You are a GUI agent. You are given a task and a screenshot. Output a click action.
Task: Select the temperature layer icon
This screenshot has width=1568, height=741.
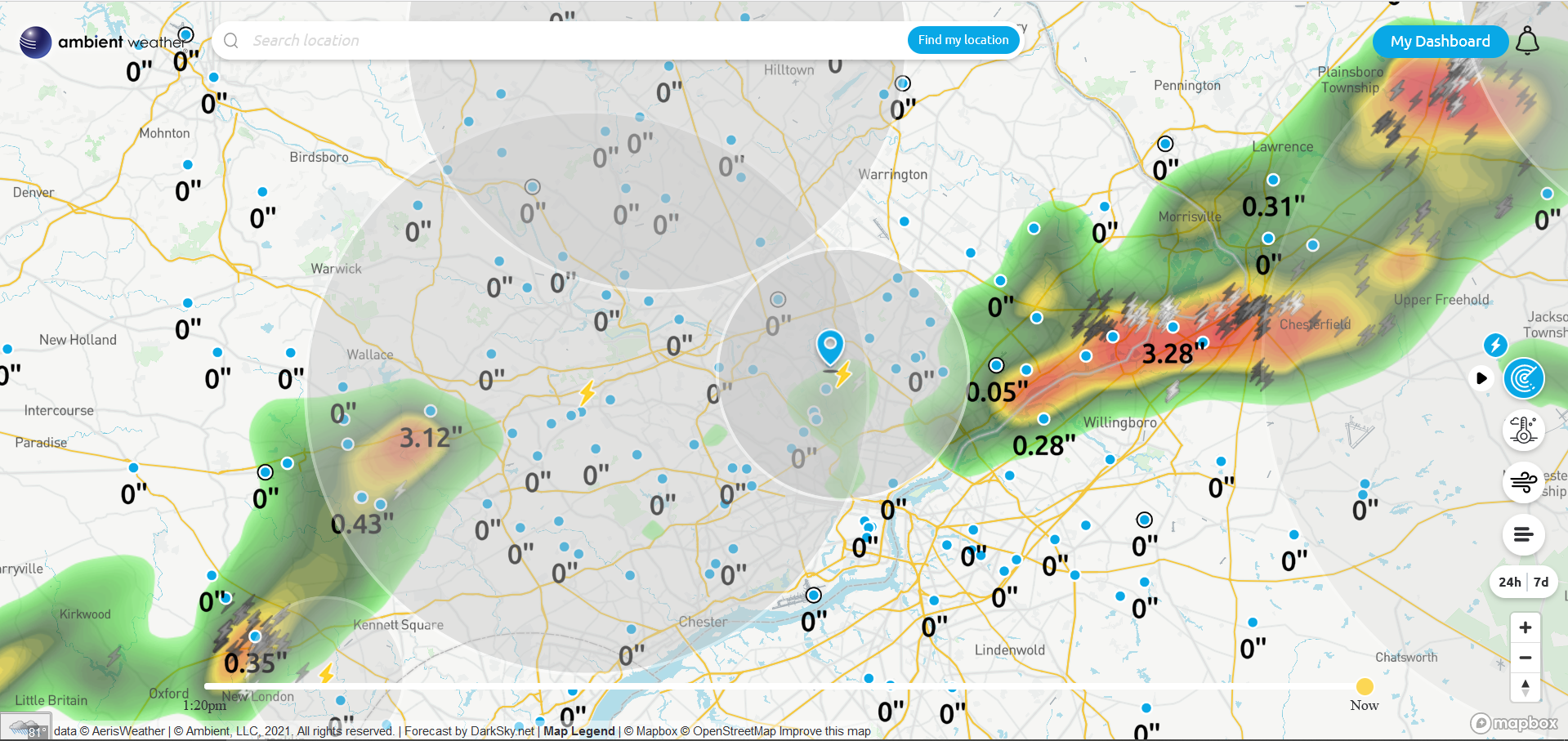pyautogui.click(x=1523, y=430)
